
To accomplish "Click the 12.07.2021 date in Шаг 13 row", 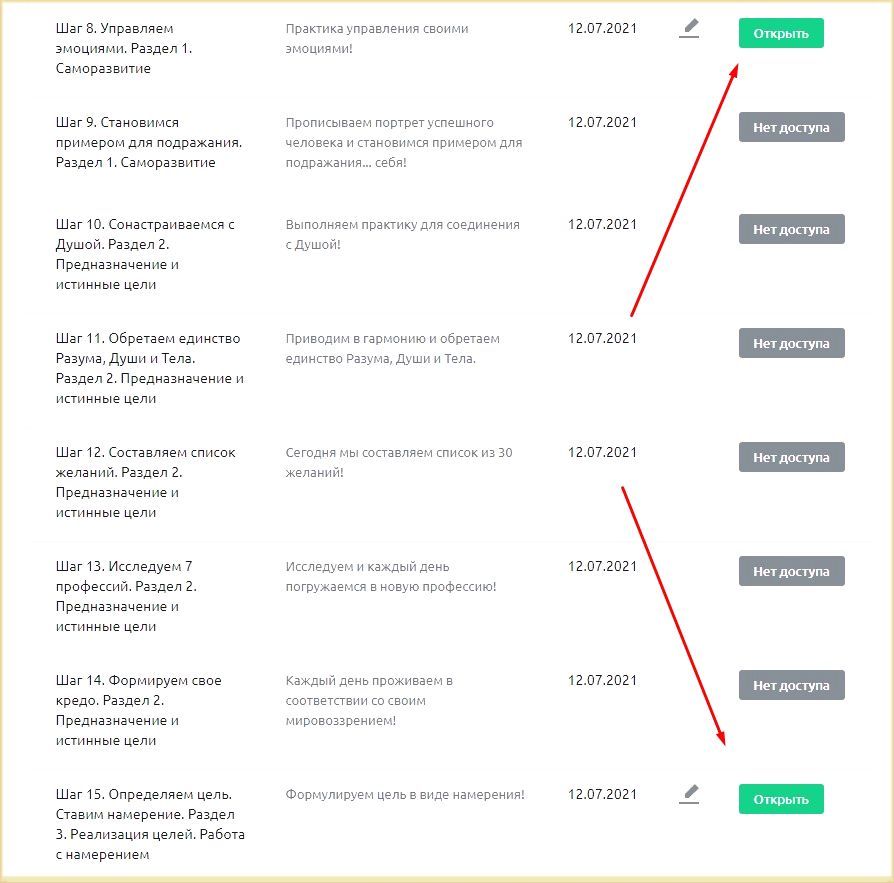I will 602,566.
